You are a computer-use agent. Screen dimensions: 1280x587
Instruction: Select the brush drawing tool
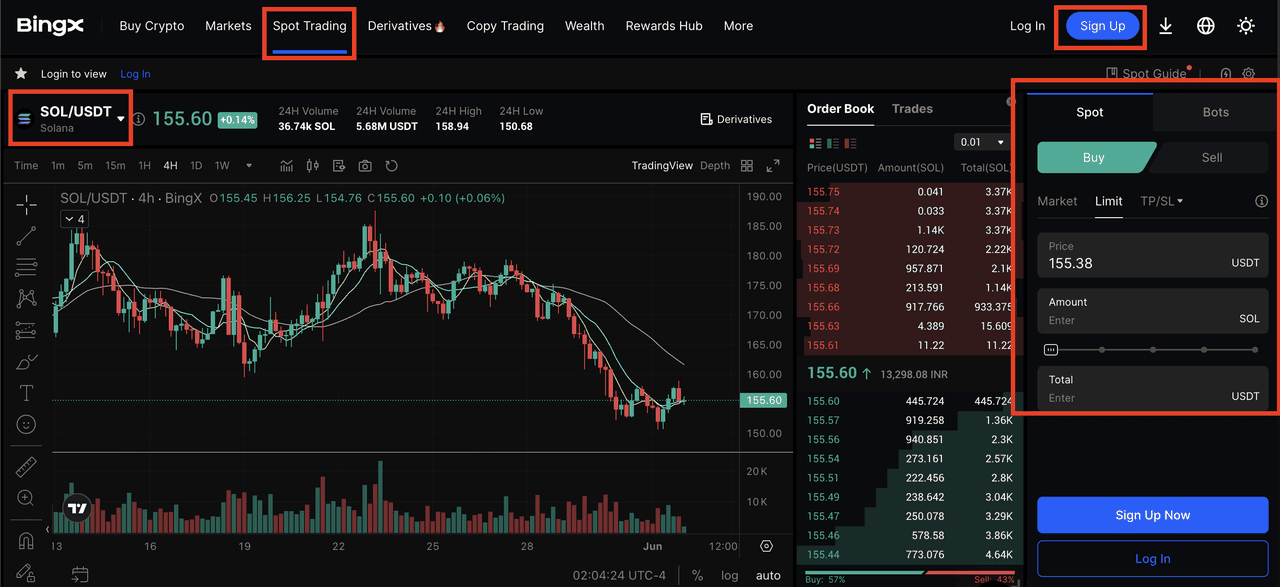27,361
